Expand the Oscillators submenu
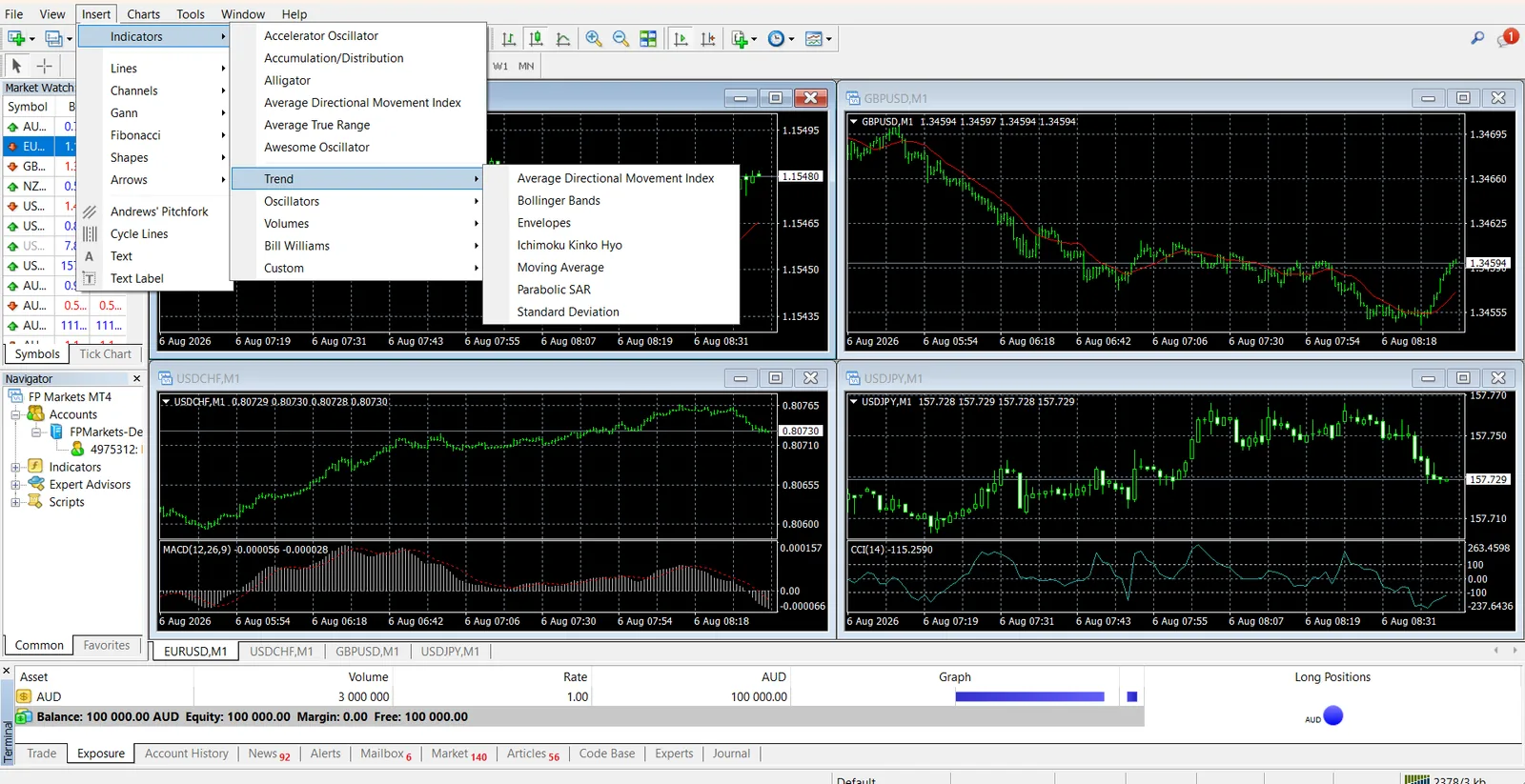 358,201
